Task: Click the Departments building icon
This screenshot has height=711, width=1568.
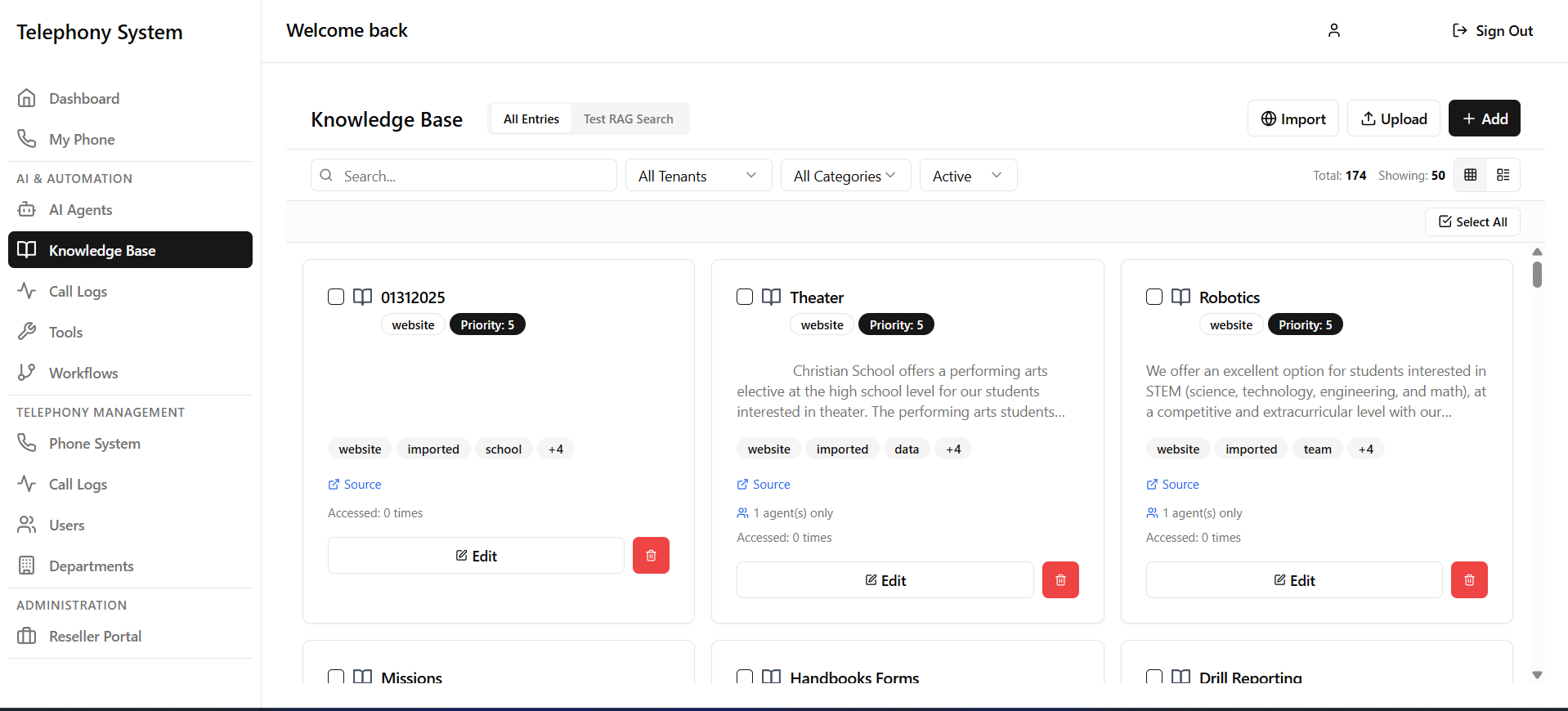Action: pos(27,566)
